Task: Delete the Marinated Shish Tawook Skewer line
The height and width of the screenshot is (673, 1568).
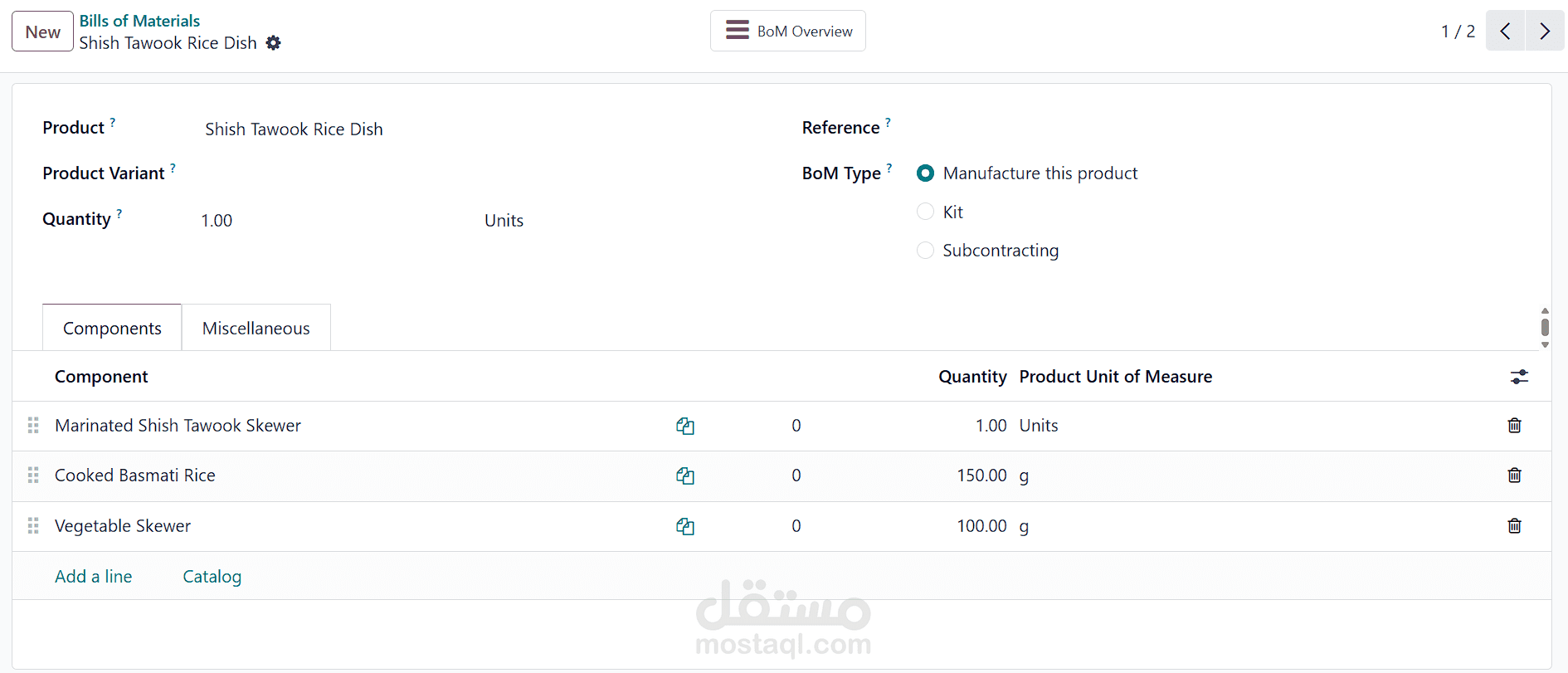Action: click(x=1514, y=426)
